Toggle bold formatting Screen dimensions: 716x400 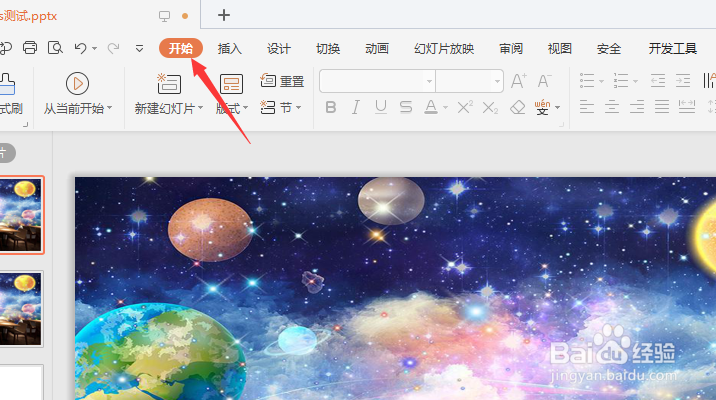click(331, 108)
